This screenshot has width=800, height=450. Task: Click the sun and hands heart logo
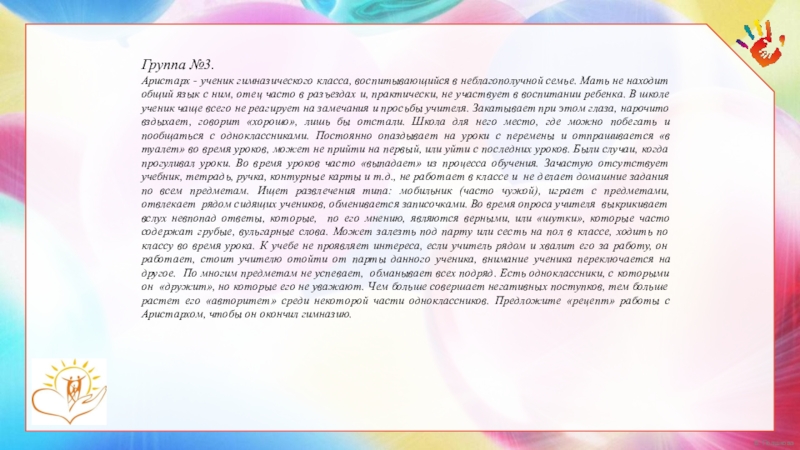click(69, 391)
